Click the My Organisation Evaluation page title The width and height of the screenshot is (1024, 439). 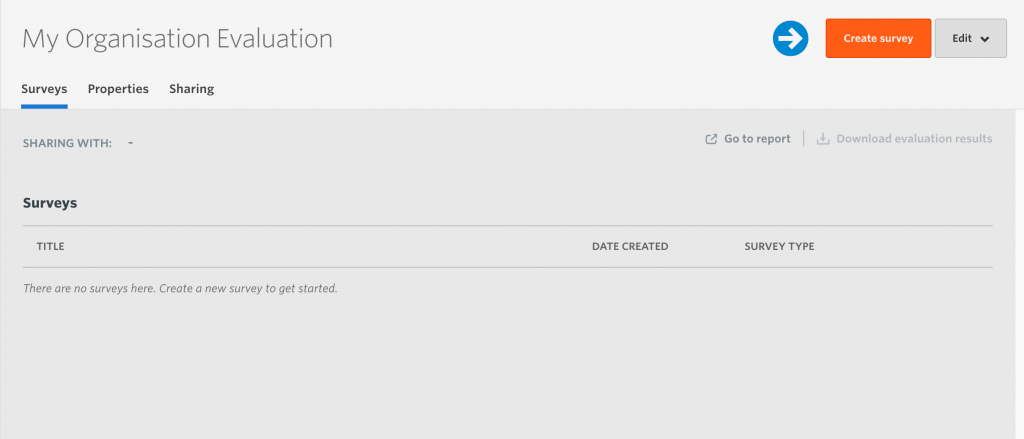(x=177, y=39)
